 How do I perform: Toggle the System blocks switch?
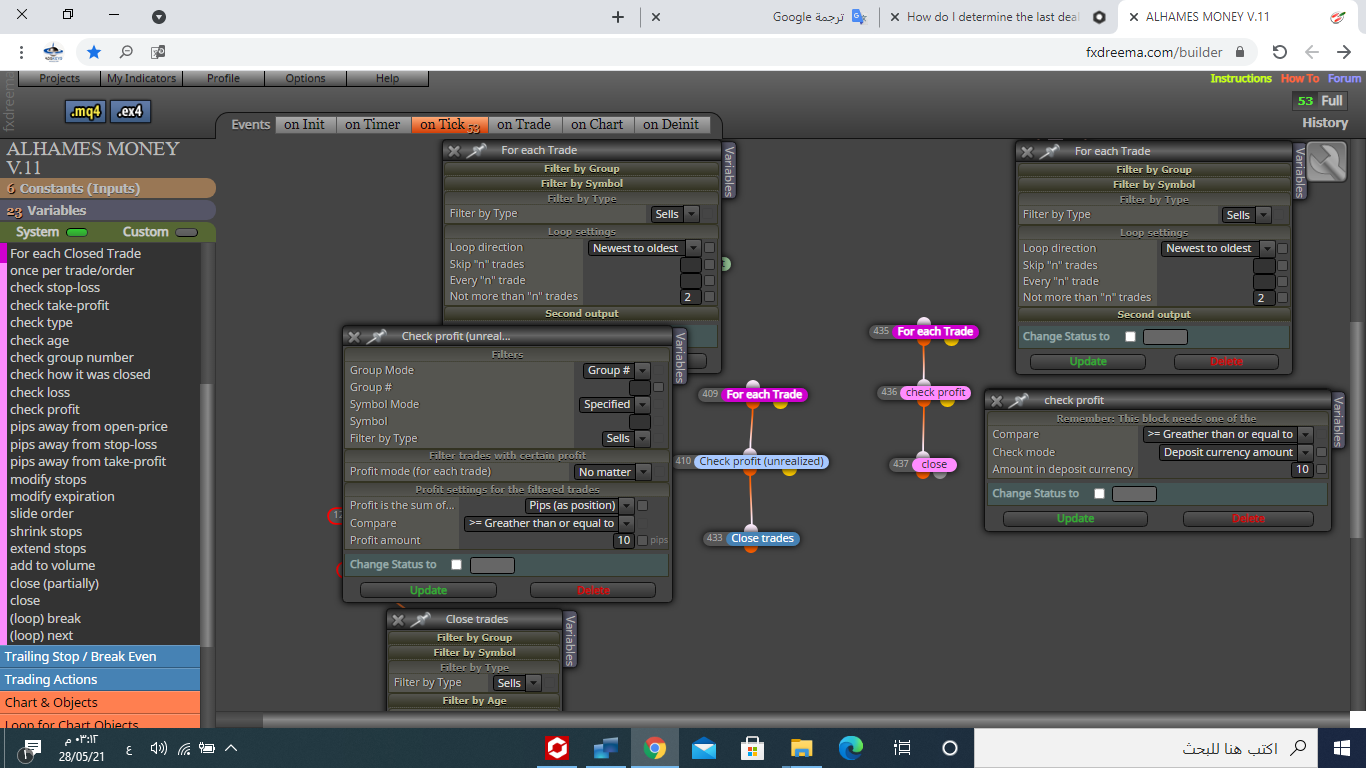click(x=77, y=232)
